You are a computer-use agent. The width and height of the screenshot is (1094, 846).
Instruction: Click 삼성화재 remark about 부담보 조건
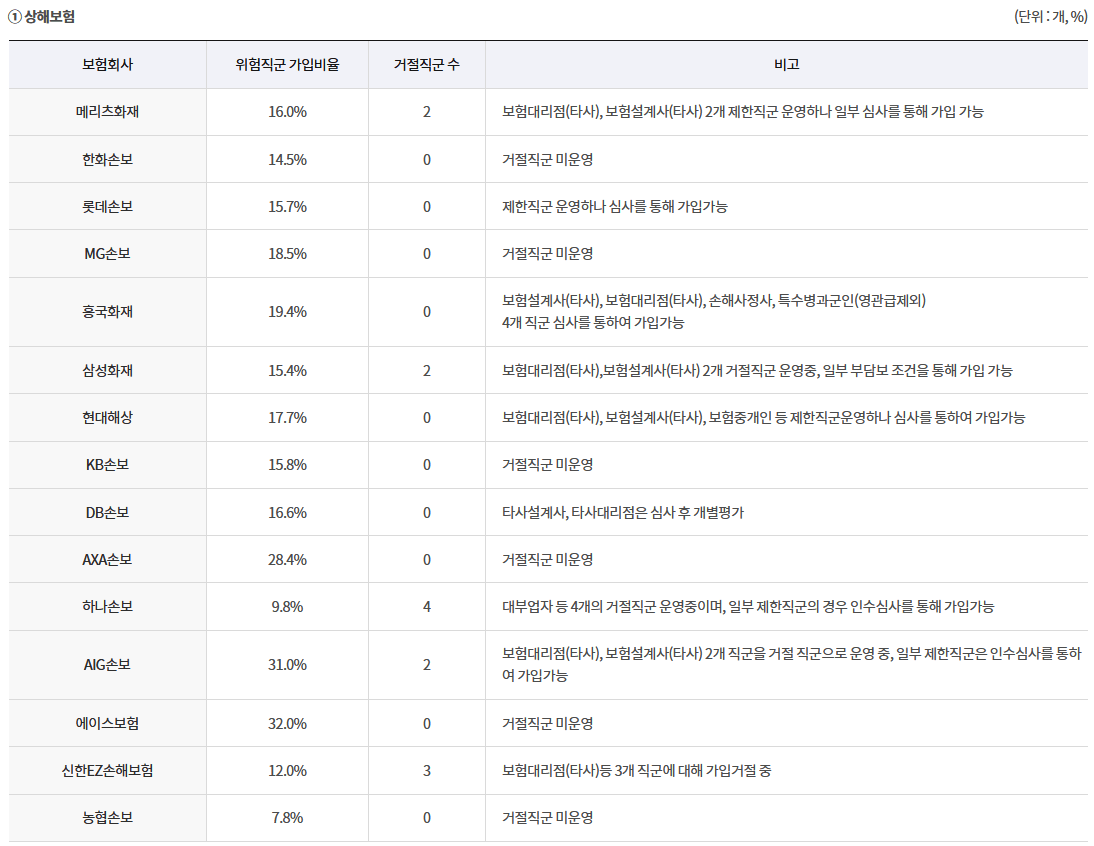757,370
